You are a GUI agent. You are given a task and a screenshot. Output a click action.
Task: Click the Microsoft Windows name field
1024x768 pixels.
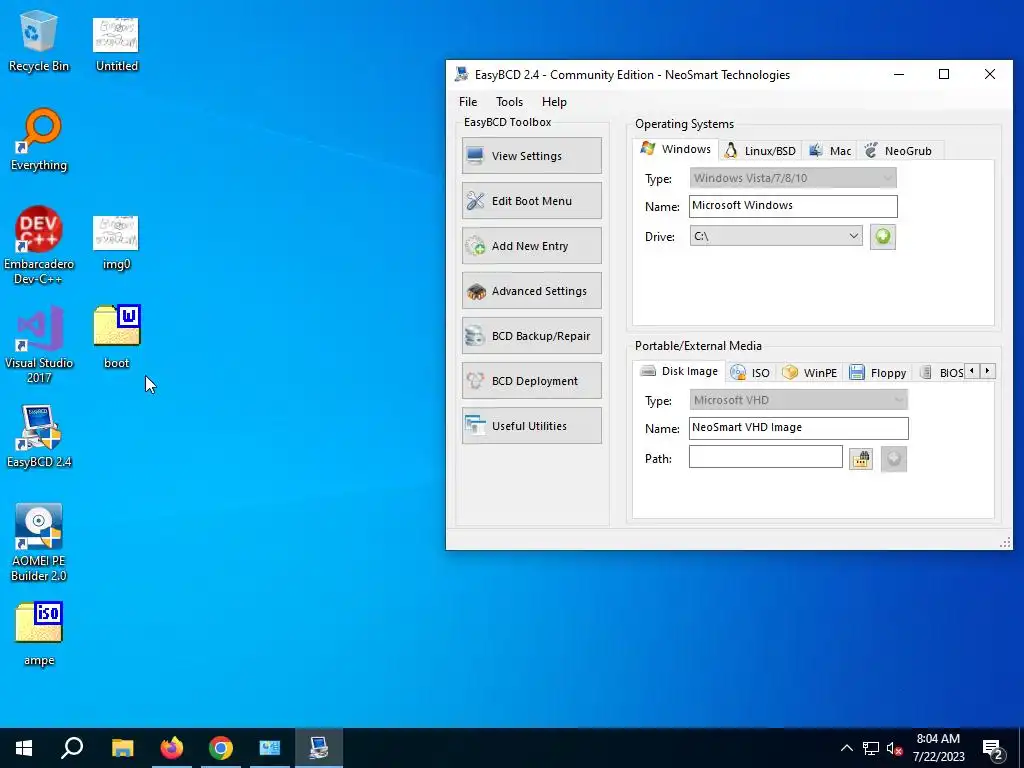tap(793, 206)
